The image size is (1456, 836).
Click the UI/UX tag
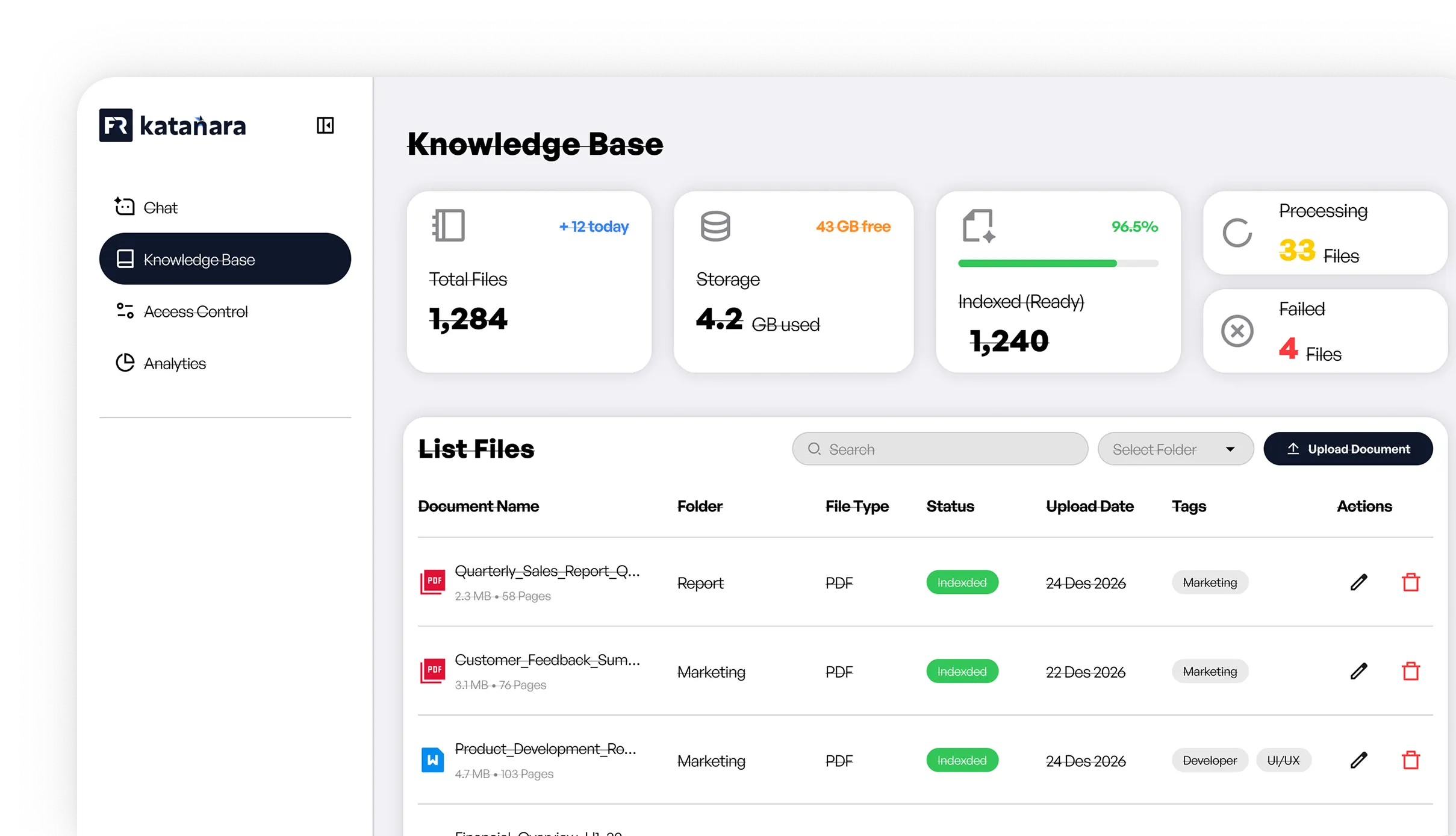click(1283, 760)
